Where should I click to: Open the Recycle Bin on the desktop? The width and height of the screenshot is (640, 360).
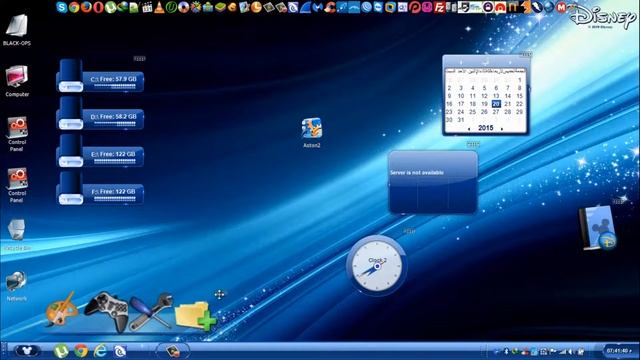pos(17,234)
